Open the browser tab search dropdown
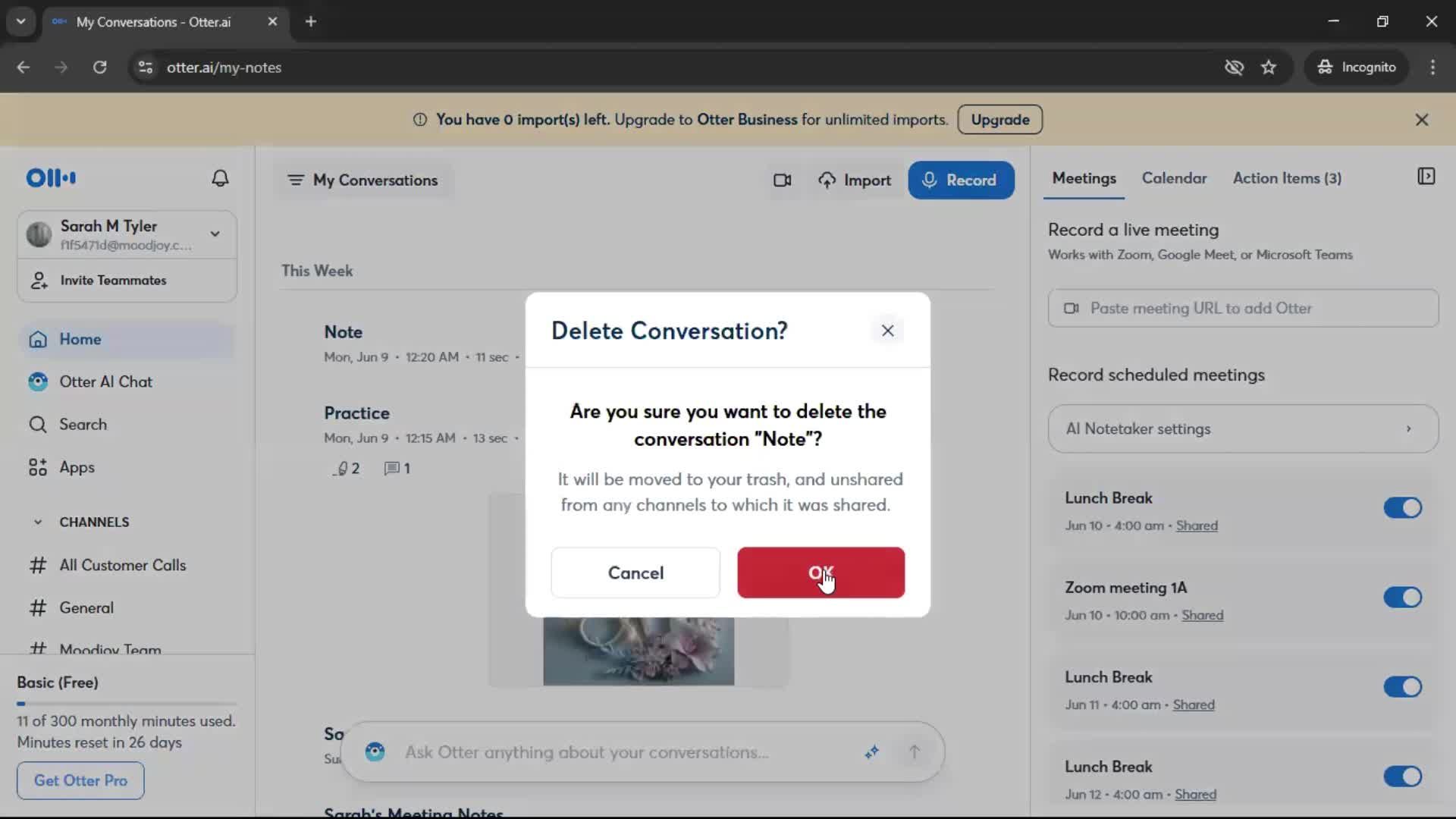The width and height of the screenshot is (1456, 819). point(21,22)
